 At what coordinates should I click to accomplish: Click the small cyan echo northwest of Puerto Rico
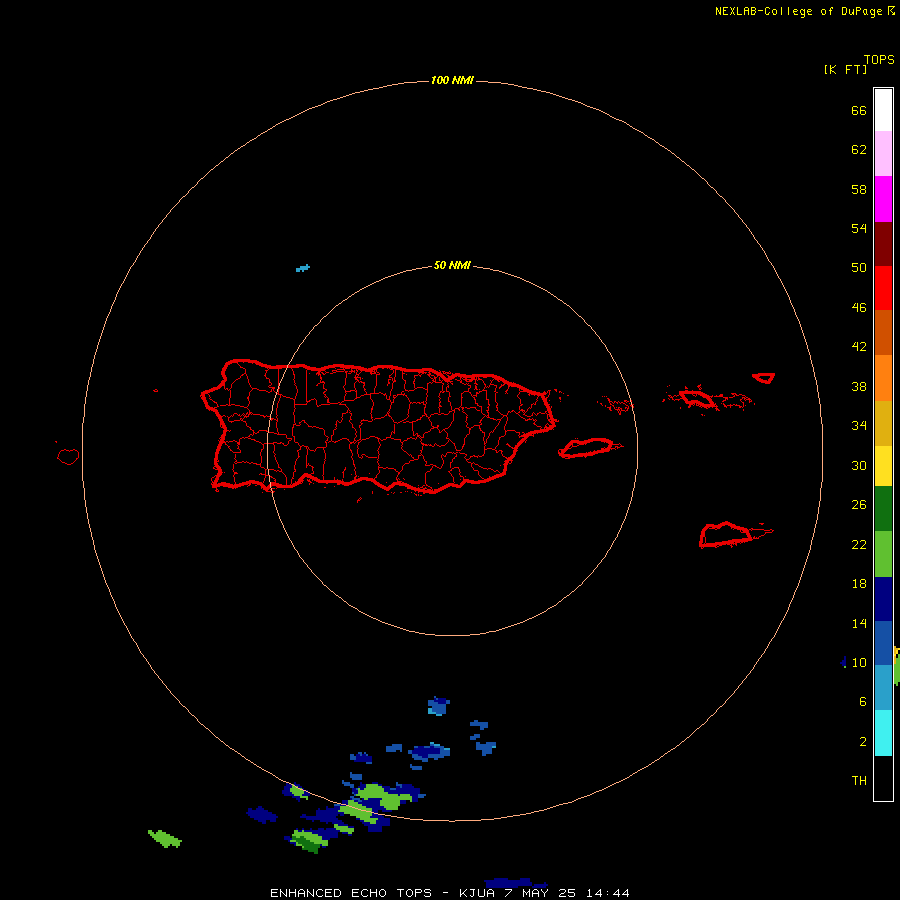pyautogui.click(x=302, y=268)
